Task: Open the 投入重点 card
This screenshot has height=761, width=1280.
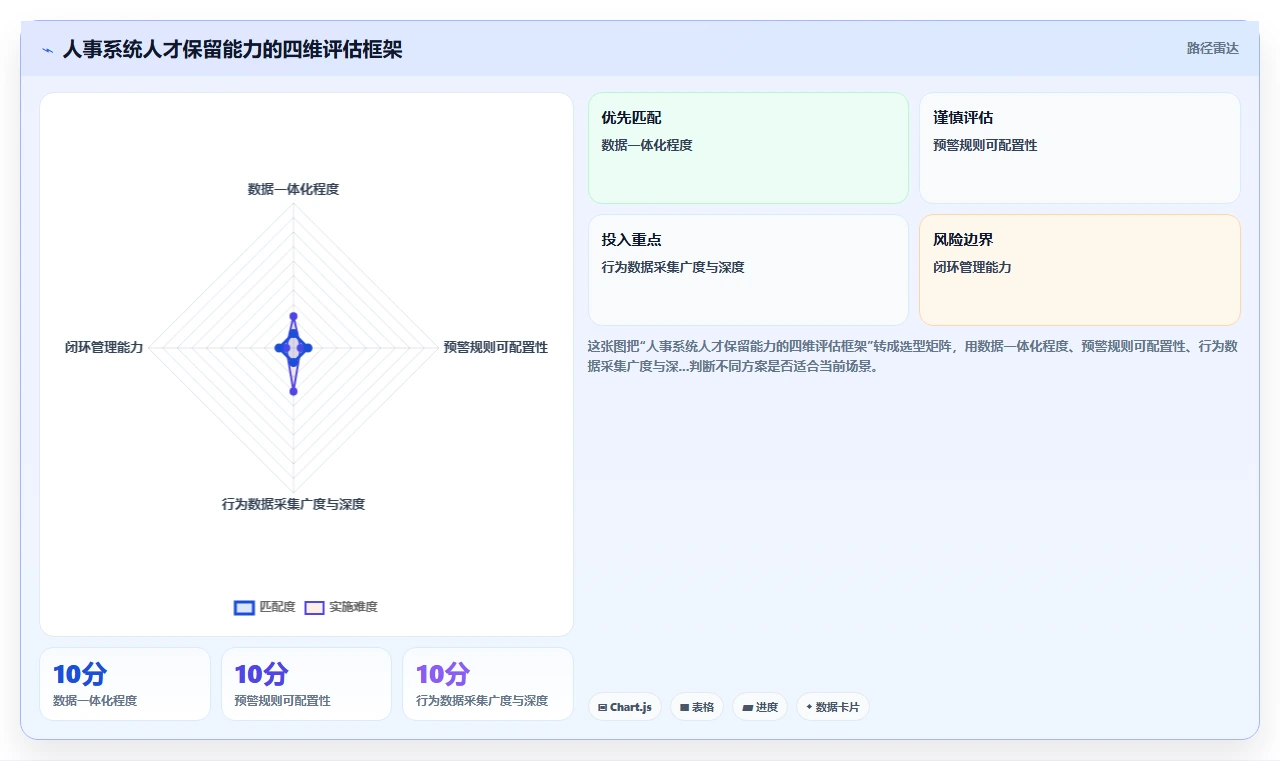Action: click(x=748, y=270)
